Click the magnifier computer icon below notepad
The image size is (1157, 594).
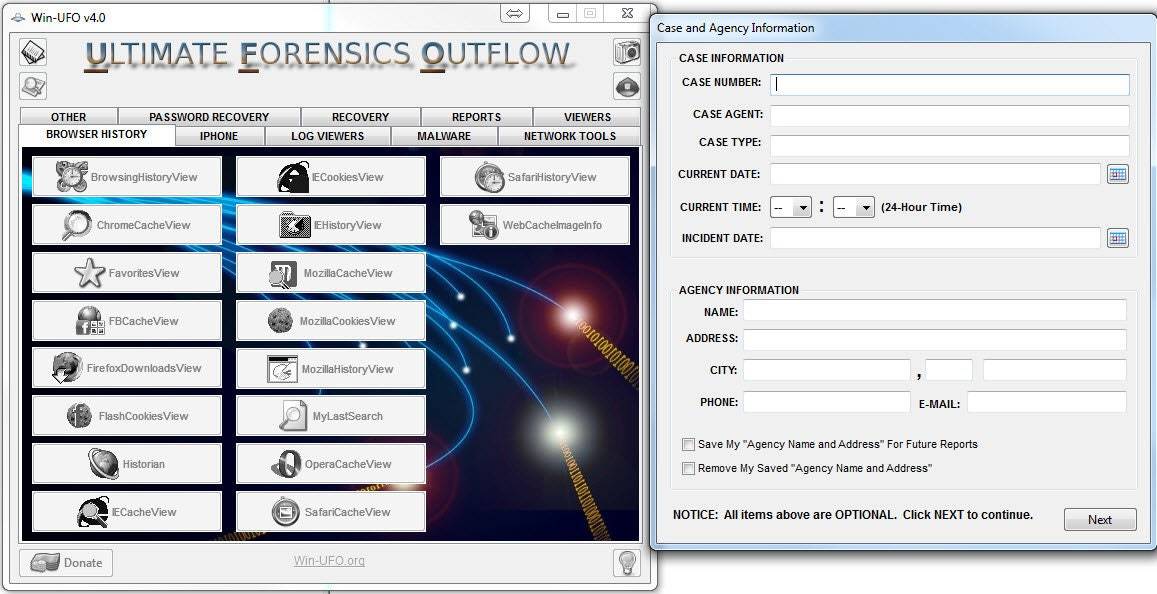click(x=32, y=86)
